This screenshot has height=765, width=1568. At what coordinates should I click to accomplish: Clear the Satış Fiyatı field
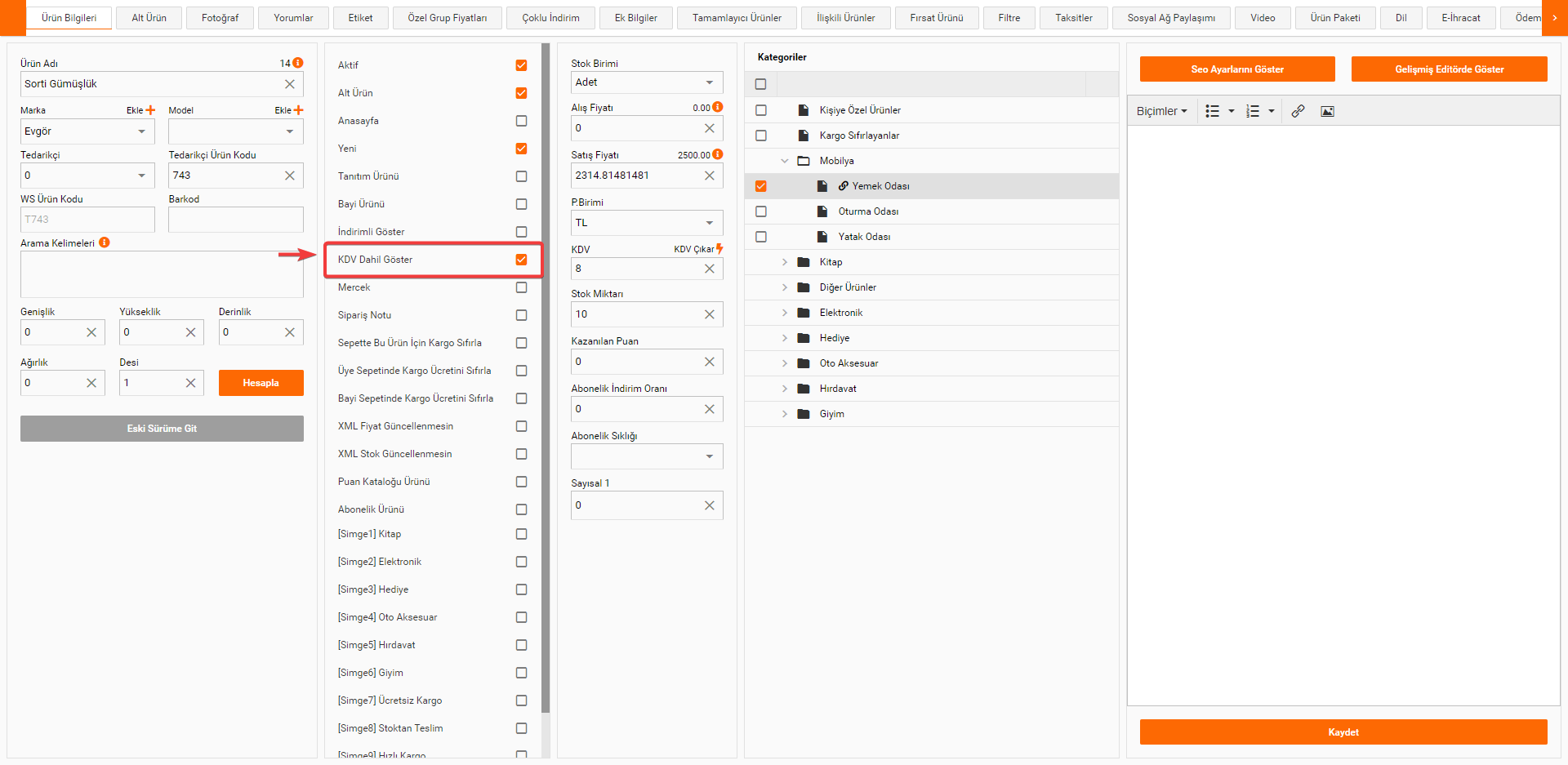pyautogui.click(x=710, y=176)
